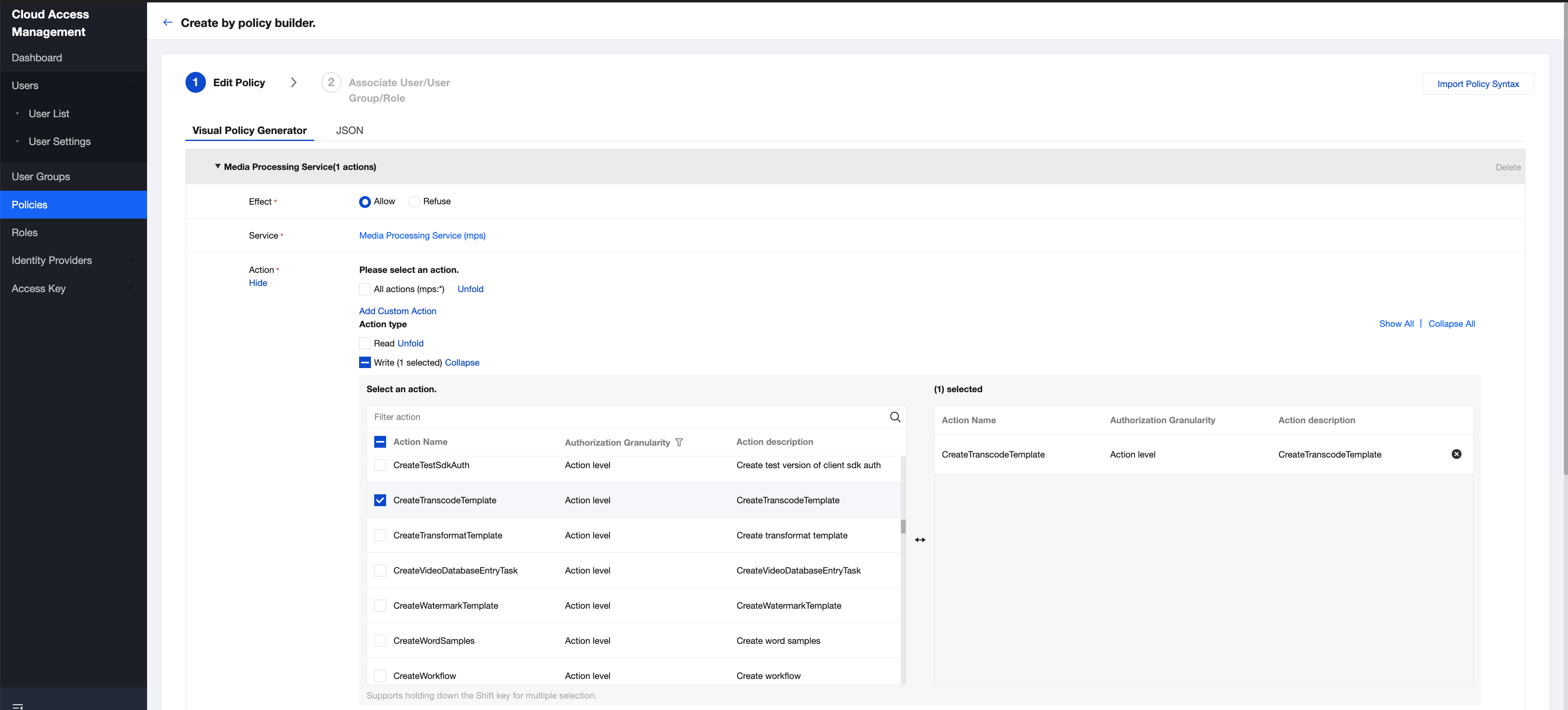Check the All actions (mps:*) checkbox

364,289
